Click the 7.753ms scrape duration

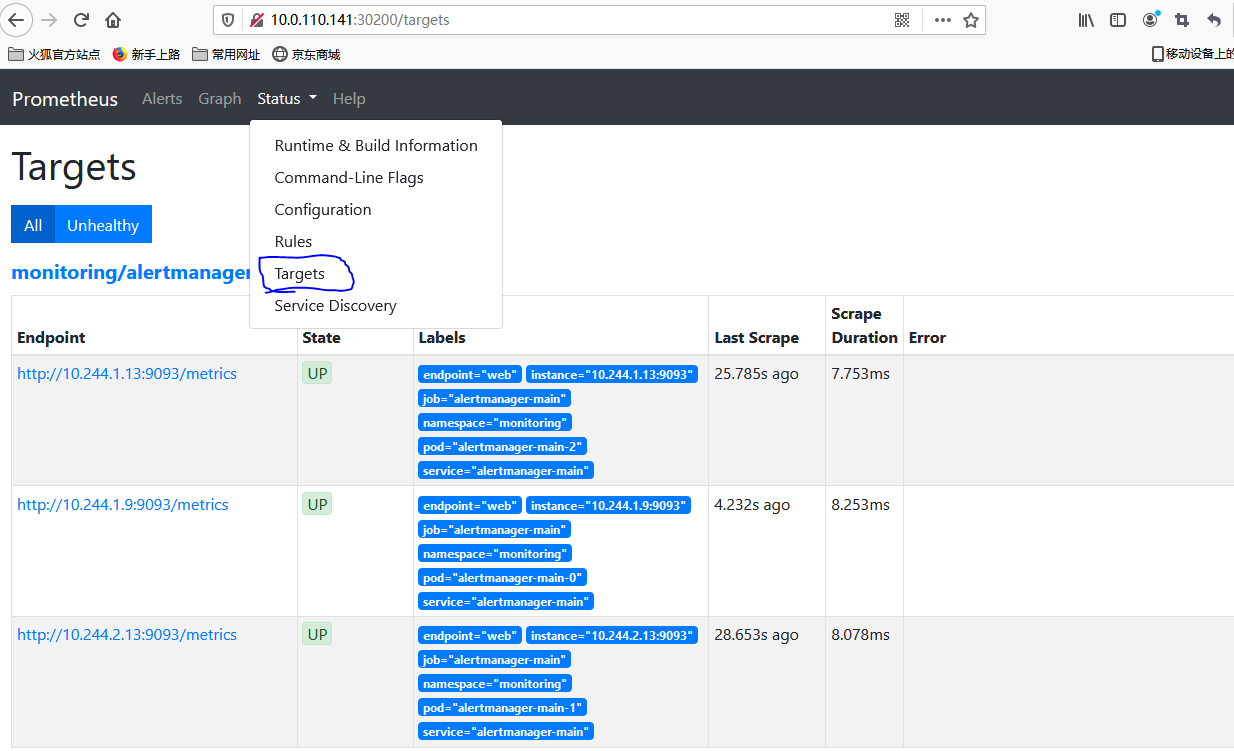coord(860,374)
